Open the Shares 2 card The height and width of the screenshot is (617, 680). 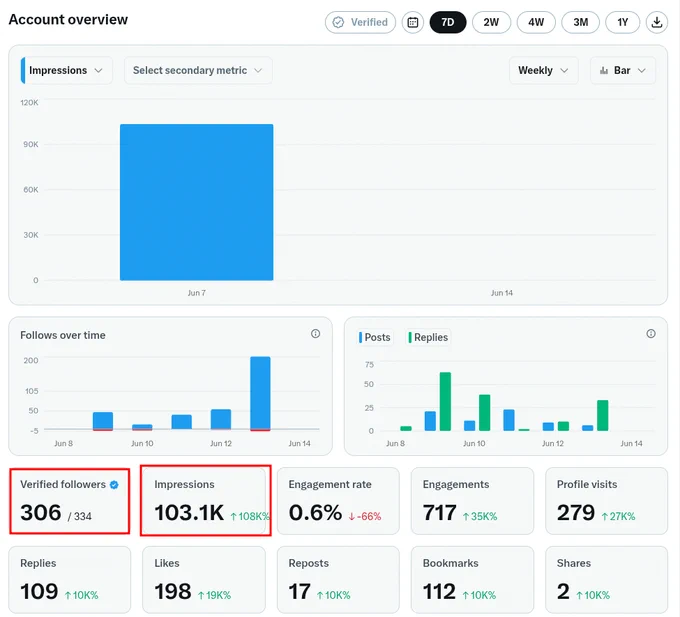(x=606, y=580)
